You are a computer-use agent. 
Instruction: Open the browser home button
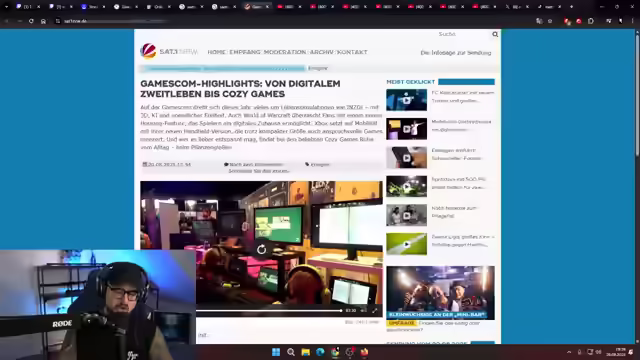click(43, 21)
